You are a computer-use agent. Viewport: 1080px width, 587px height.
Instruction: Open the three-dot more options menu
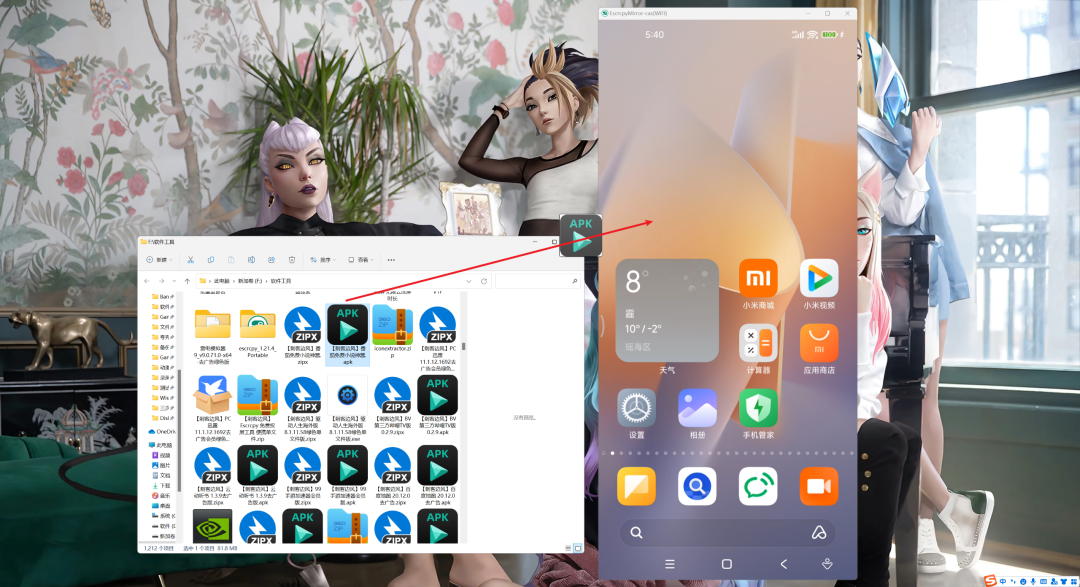[x=391, y=260]
